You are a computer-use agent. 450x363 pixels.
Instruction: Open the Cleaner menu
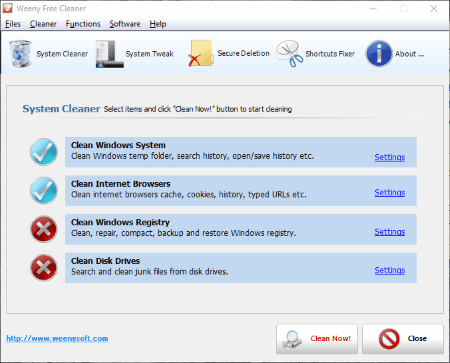[x=43, y=24]
